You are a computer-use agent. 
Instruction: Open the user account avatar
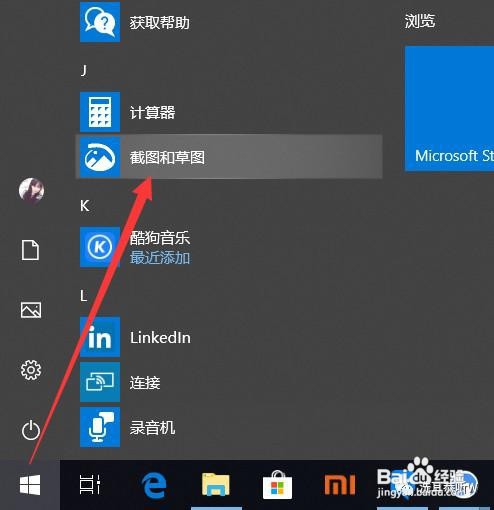click(x=31, y=190)
